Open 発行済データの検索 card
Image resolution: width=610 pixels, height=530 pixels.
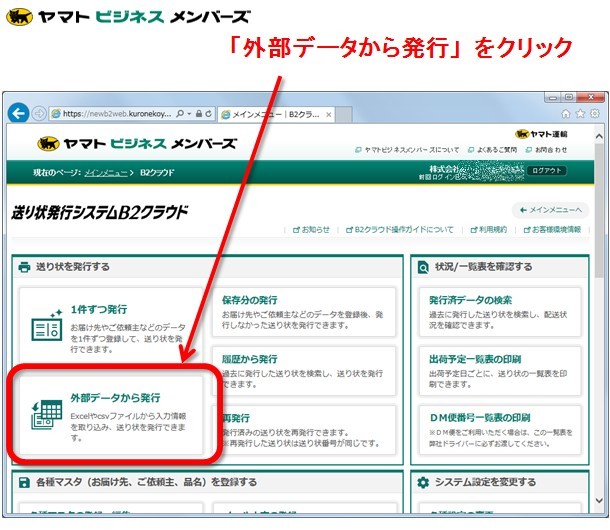500,312
